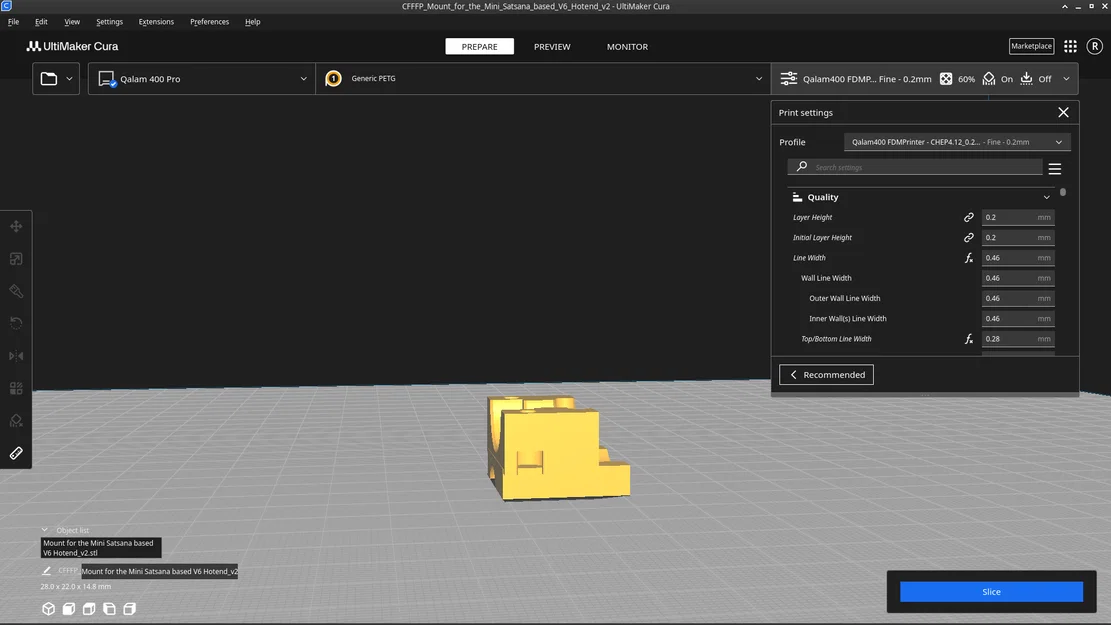Screen dimensions: 1111x625
Task: Open file using folder icon
Action: point(48,79)
